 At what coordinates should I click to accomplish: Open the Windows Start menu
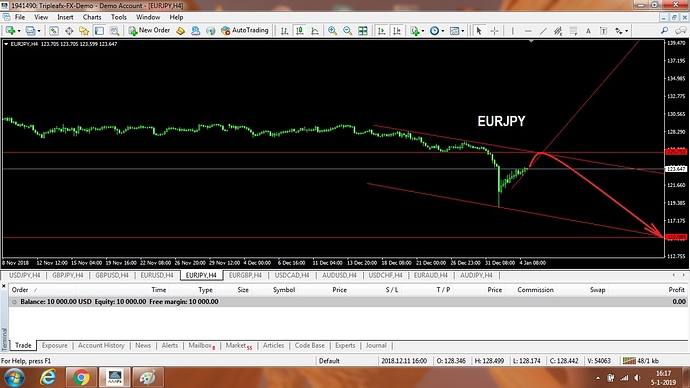click(14, 377)
